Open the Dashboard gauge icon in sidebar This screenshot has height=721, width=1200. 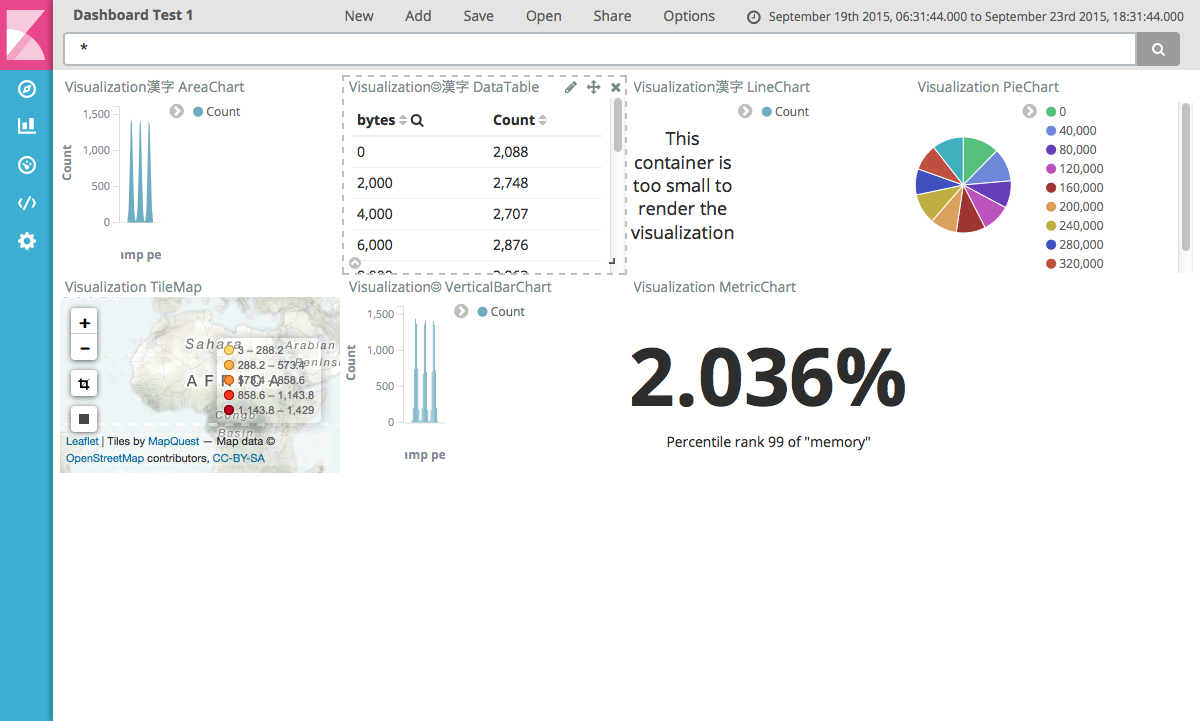click(x=27, y=165)
